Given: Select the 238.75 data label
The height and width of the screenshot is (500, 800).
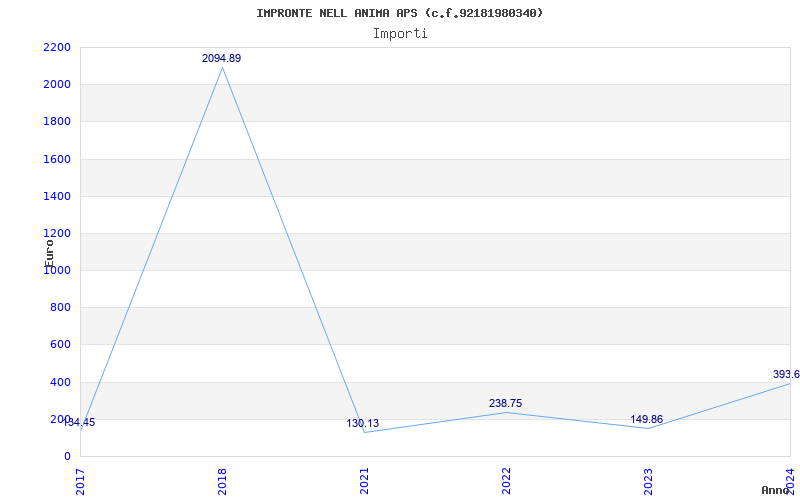Looking at the screenshot, I should coord(506,404).
